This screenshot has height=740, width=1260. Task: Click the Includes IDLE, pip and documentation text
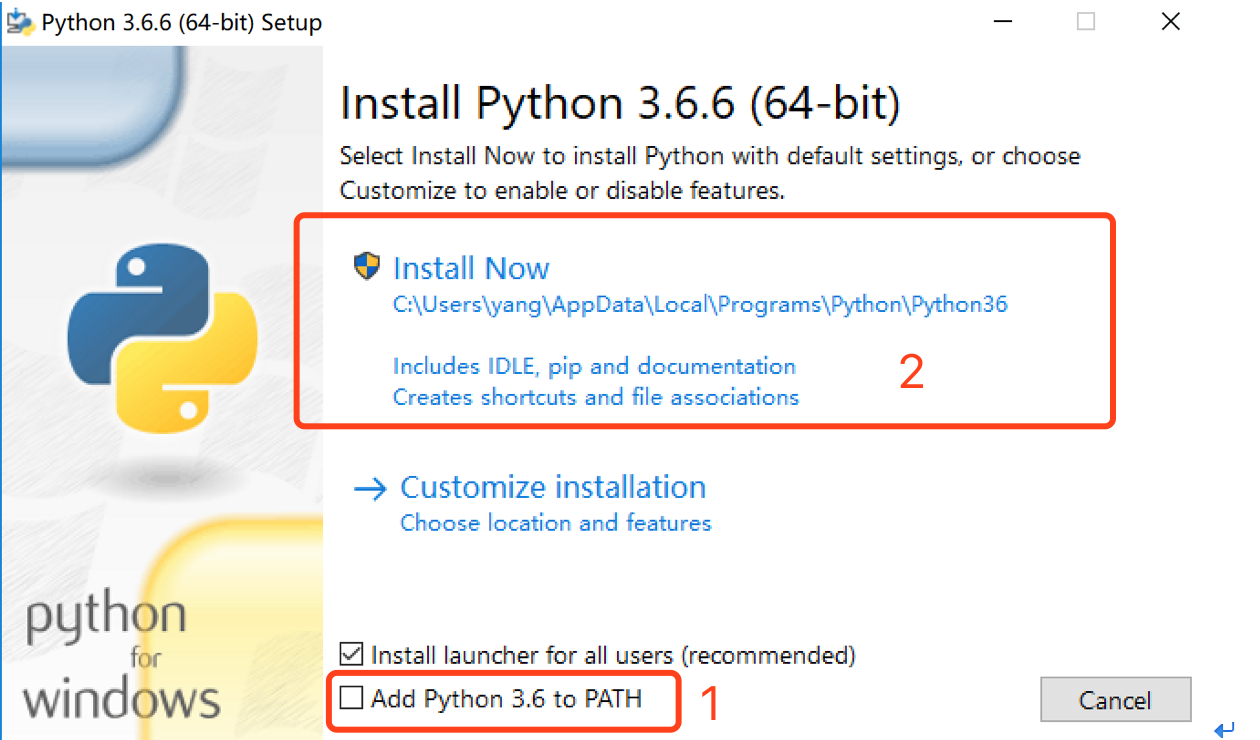(x=594, y=366)
